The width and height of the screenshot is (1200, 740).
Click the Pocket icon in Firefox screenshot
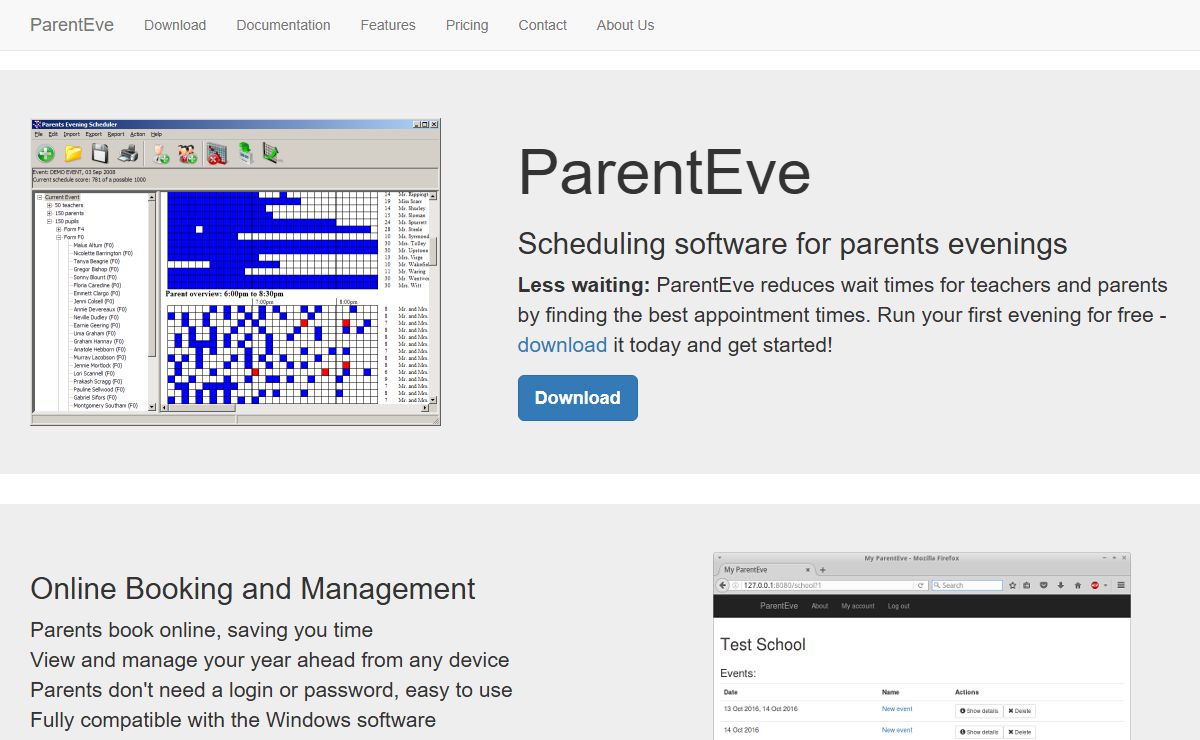coord(1044,585)
